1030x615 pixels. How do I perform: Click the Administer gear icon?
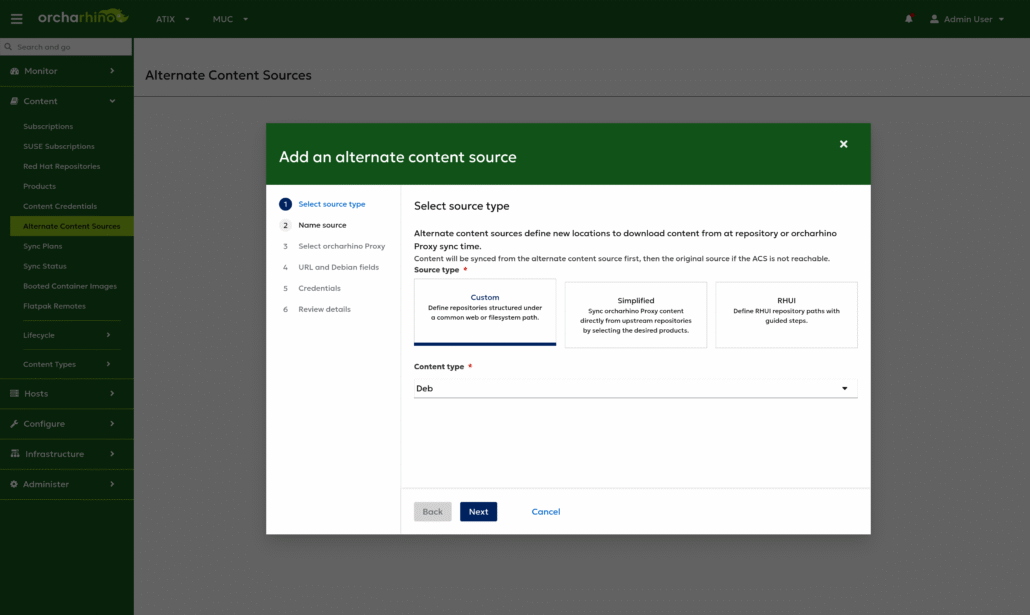[14, 484]
